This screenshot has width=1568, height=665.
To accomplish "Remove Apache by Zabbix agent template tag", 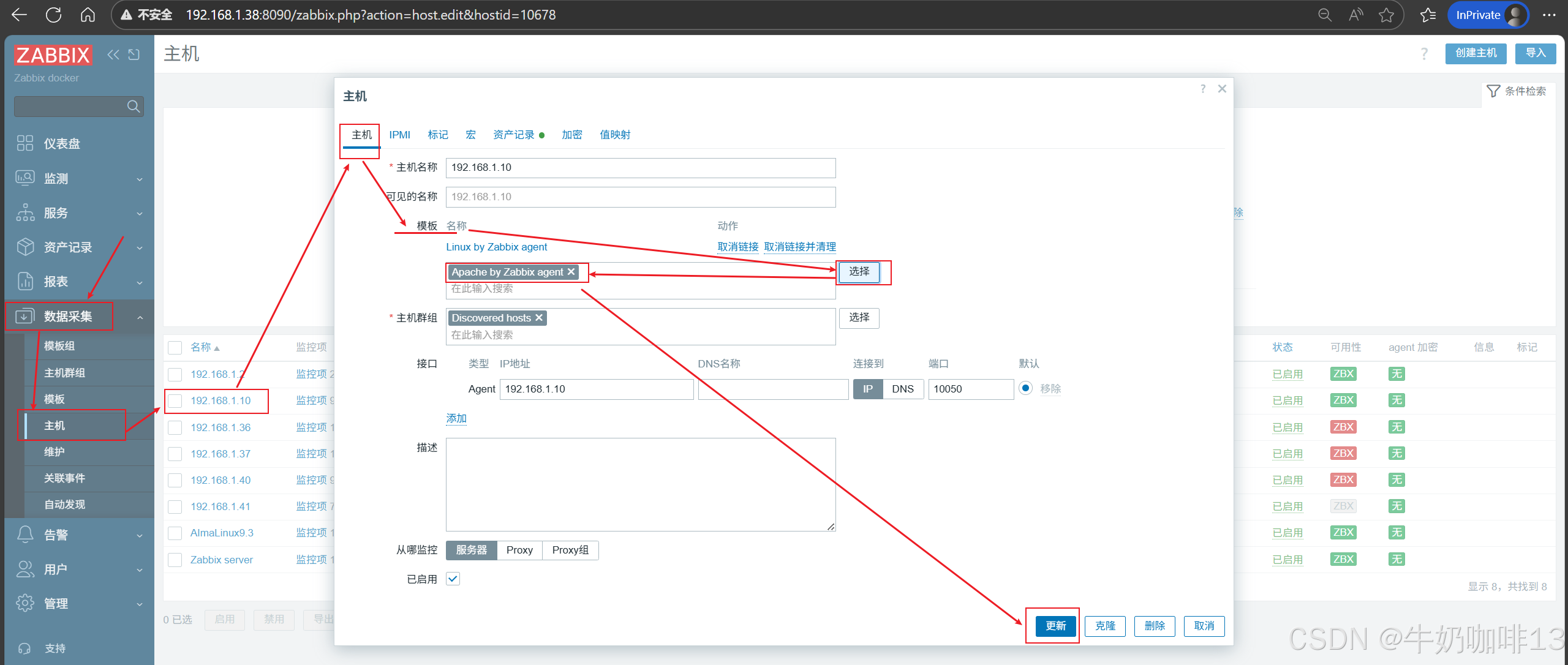I will (571, 272).
